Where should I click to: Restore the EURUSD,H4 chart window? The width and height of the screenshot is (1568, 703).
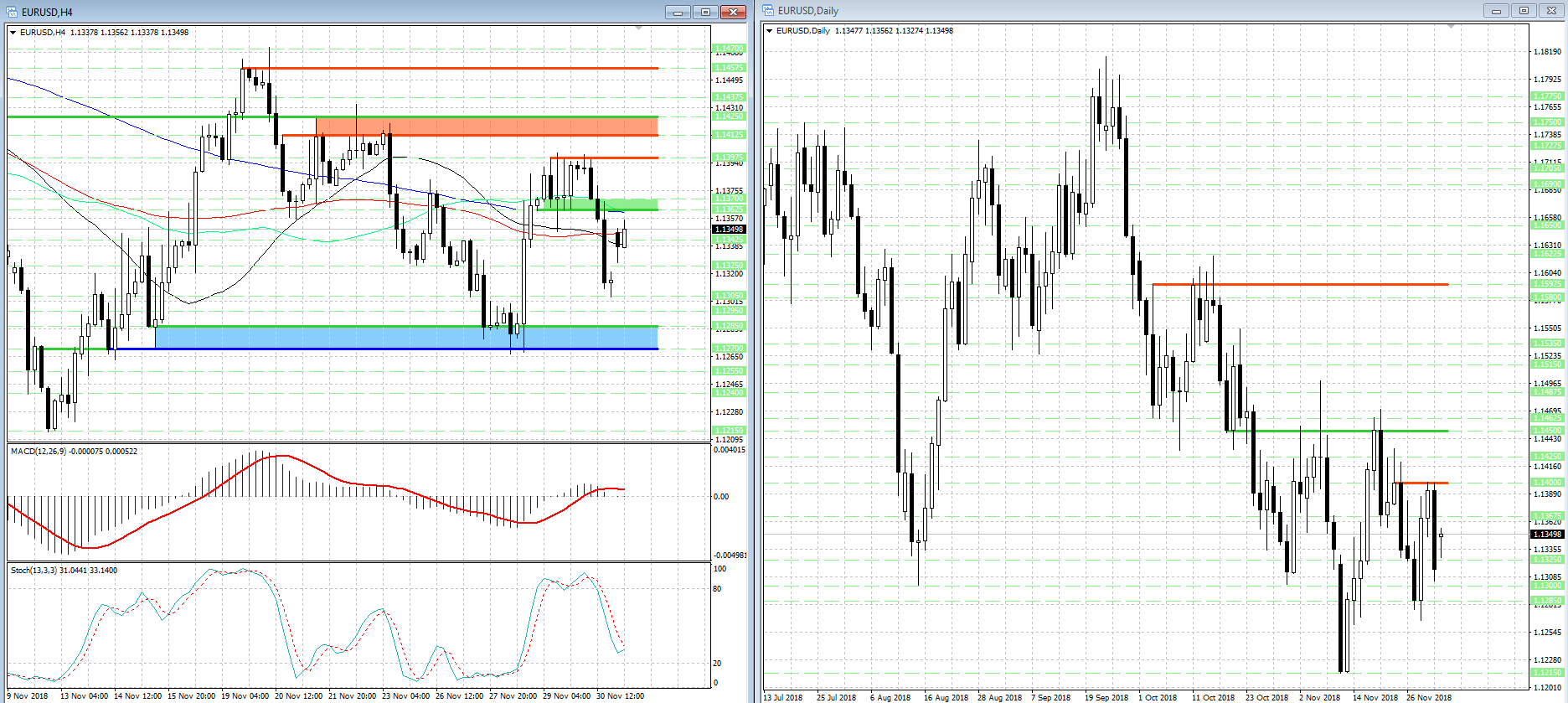(x=706, y=12)
